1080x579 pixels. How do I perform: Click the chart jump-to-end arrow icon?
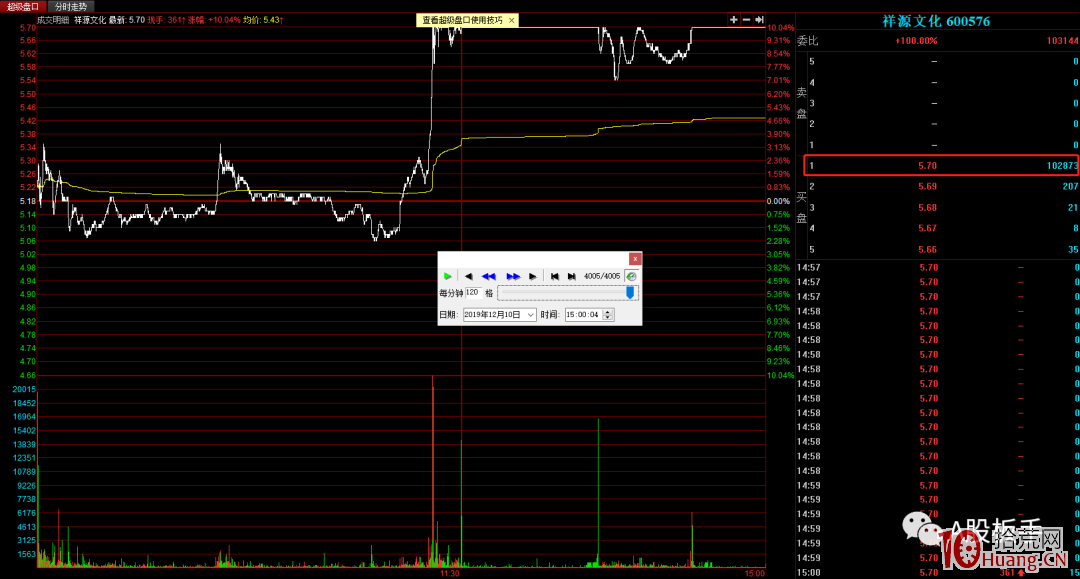pyautogui.click(x=759, y=20)
